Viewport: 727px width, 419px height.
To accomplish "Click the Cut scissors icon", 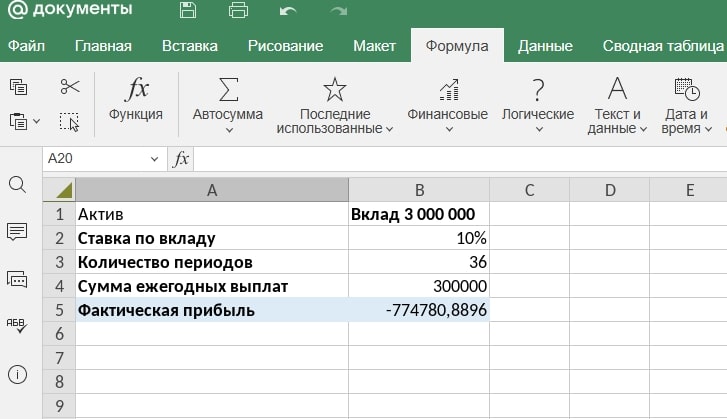I will (x=70, y=87).
